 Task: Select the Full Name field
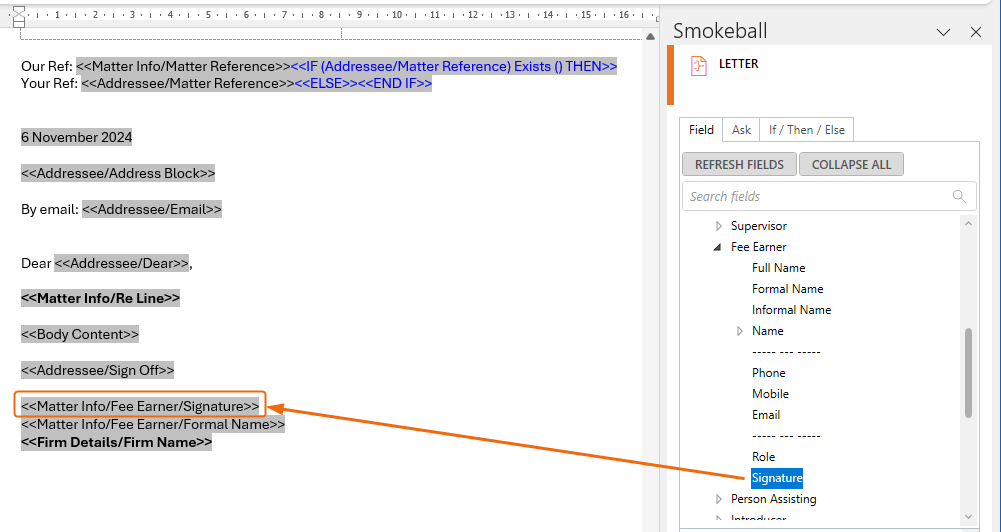click(x=778, y=268)
